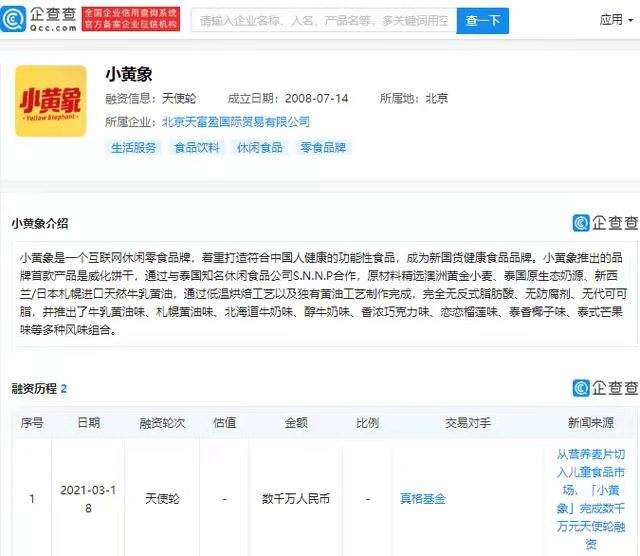This screenshot has width=640, height=556.
Task: Open the 从营养麦片切入儿童食品市场 news link
Action: [x=591, y=499]
